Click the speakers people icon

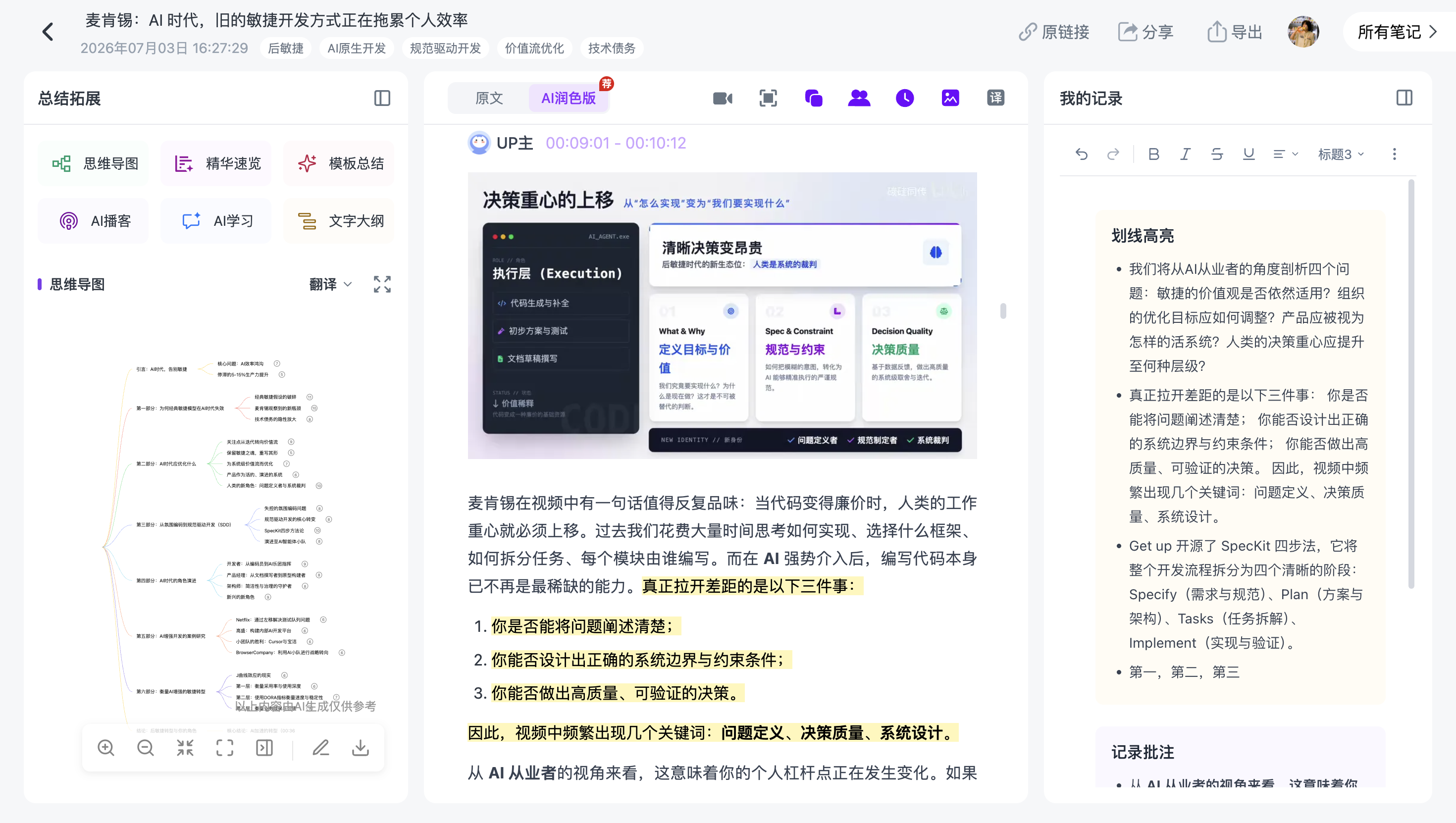click(859, 99)
